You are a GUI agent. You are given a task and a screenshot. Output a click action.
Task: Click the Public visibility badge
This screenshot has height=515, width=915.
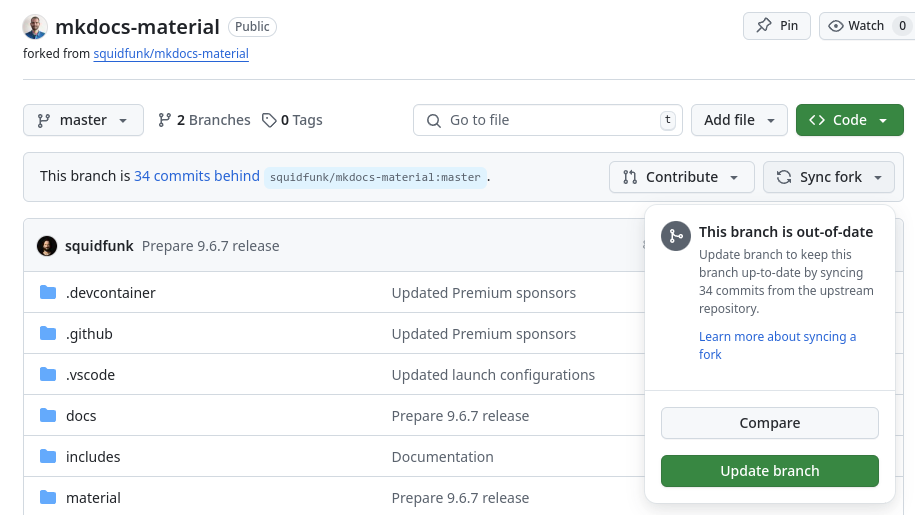252,27
